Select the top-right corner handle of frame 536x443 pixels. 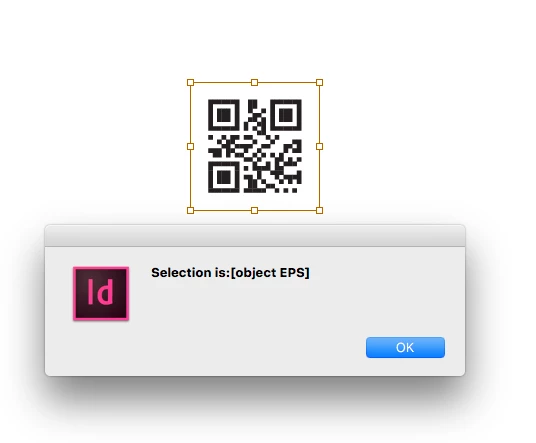tap(319, 82)
